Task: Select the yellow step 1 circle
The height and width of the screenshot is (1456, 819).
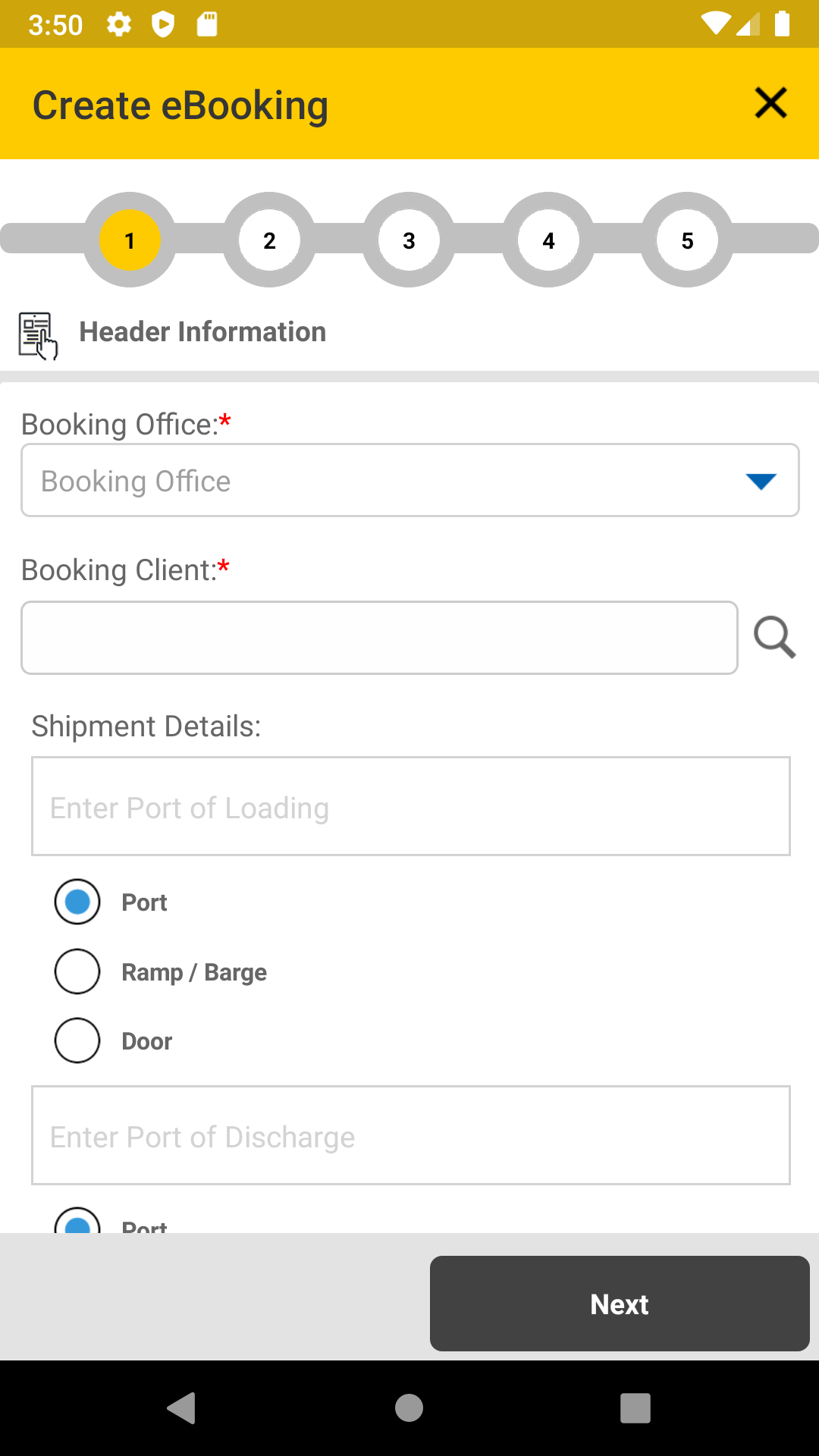Action: [x=130, y=240]
